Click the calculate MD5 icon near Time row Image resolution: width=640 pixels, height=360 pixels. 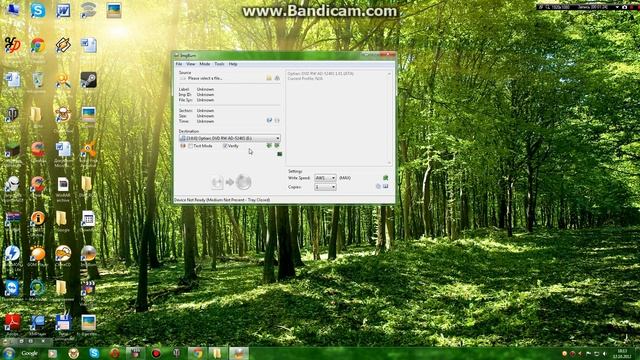coord(269,120)
